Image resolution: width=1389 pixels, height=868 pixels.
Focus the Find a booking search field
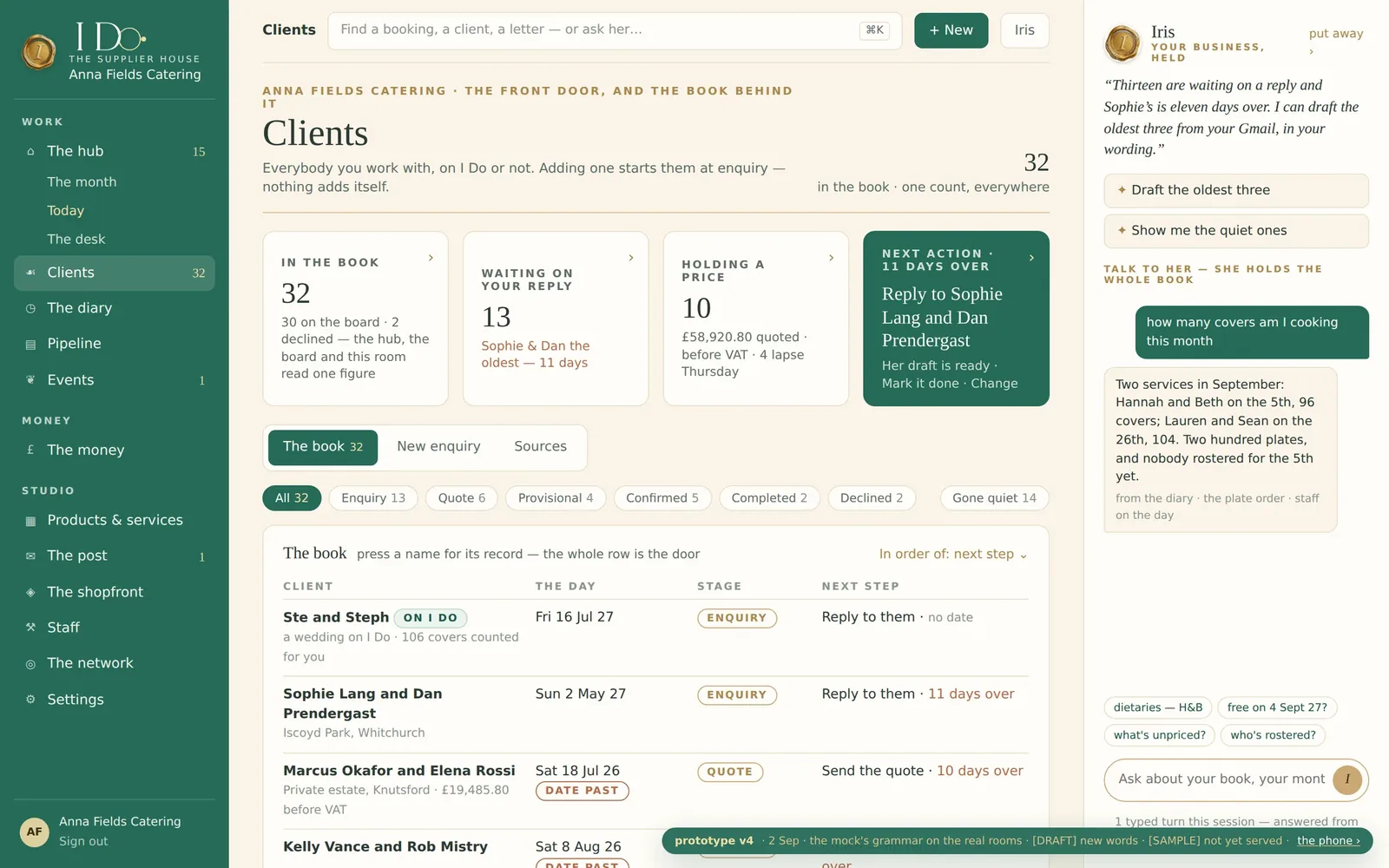tap(615, 30)
